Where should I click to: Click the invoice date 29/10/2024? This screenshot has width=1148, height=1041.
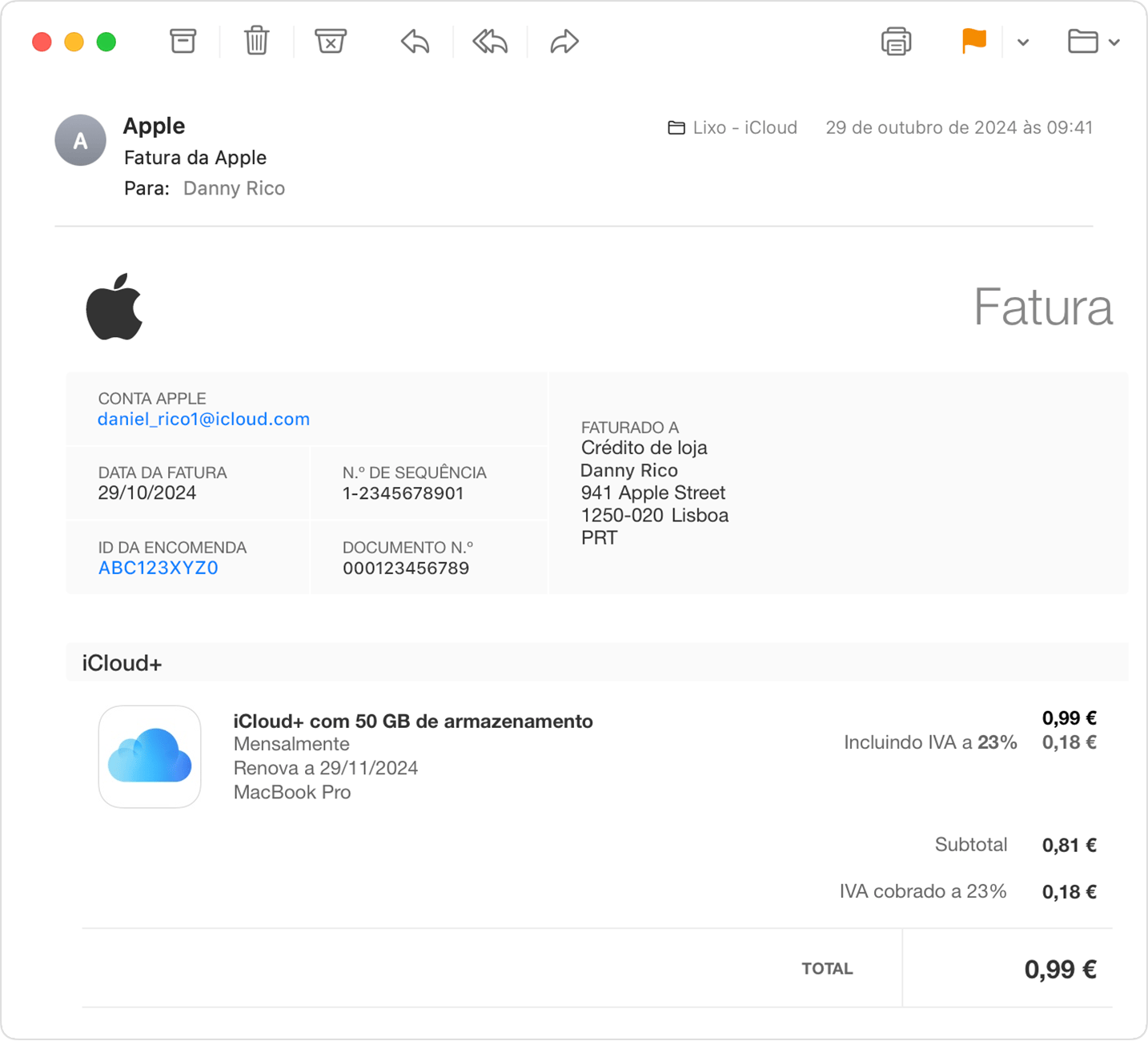tap(147, 492)
